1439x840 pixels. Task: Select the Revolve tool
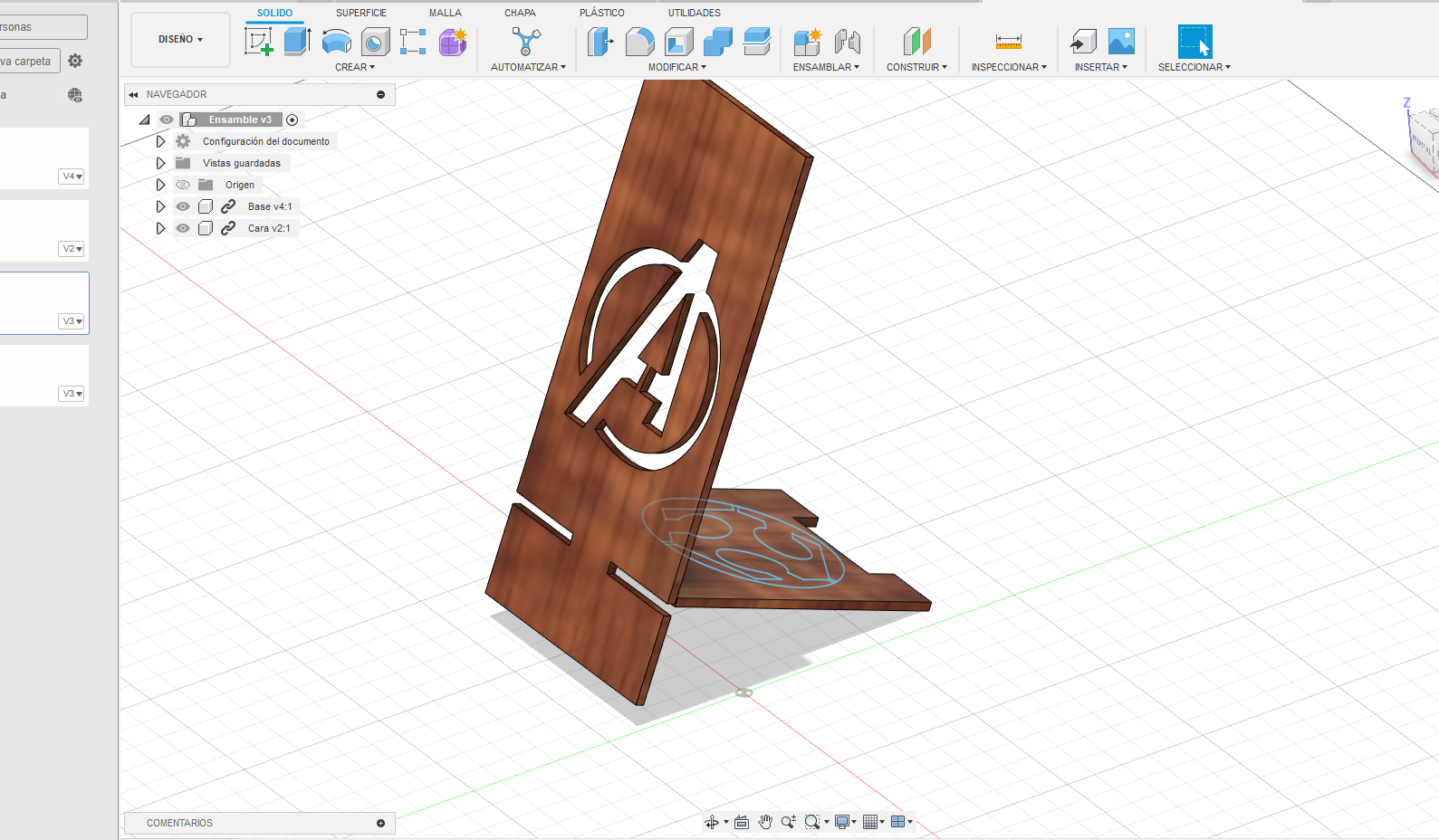tap(337, 42)
